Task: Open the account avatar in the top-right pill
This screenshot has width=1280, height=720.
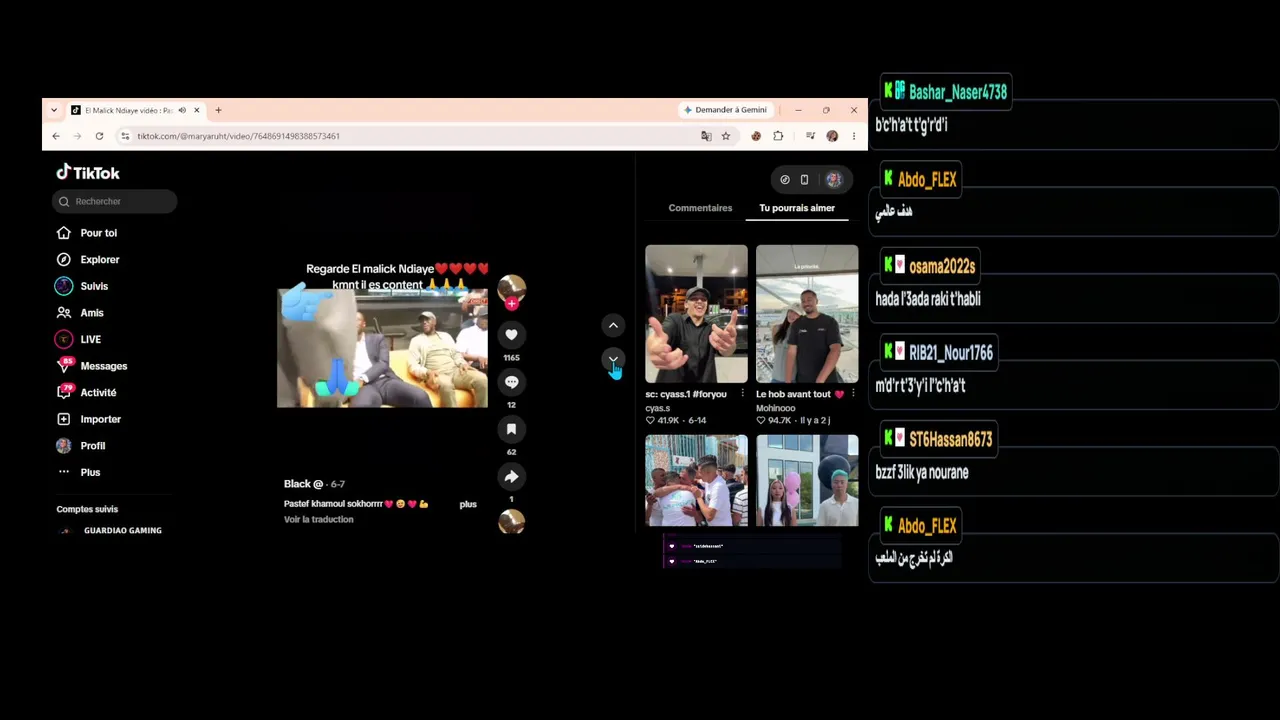Action: pos(834,180)
